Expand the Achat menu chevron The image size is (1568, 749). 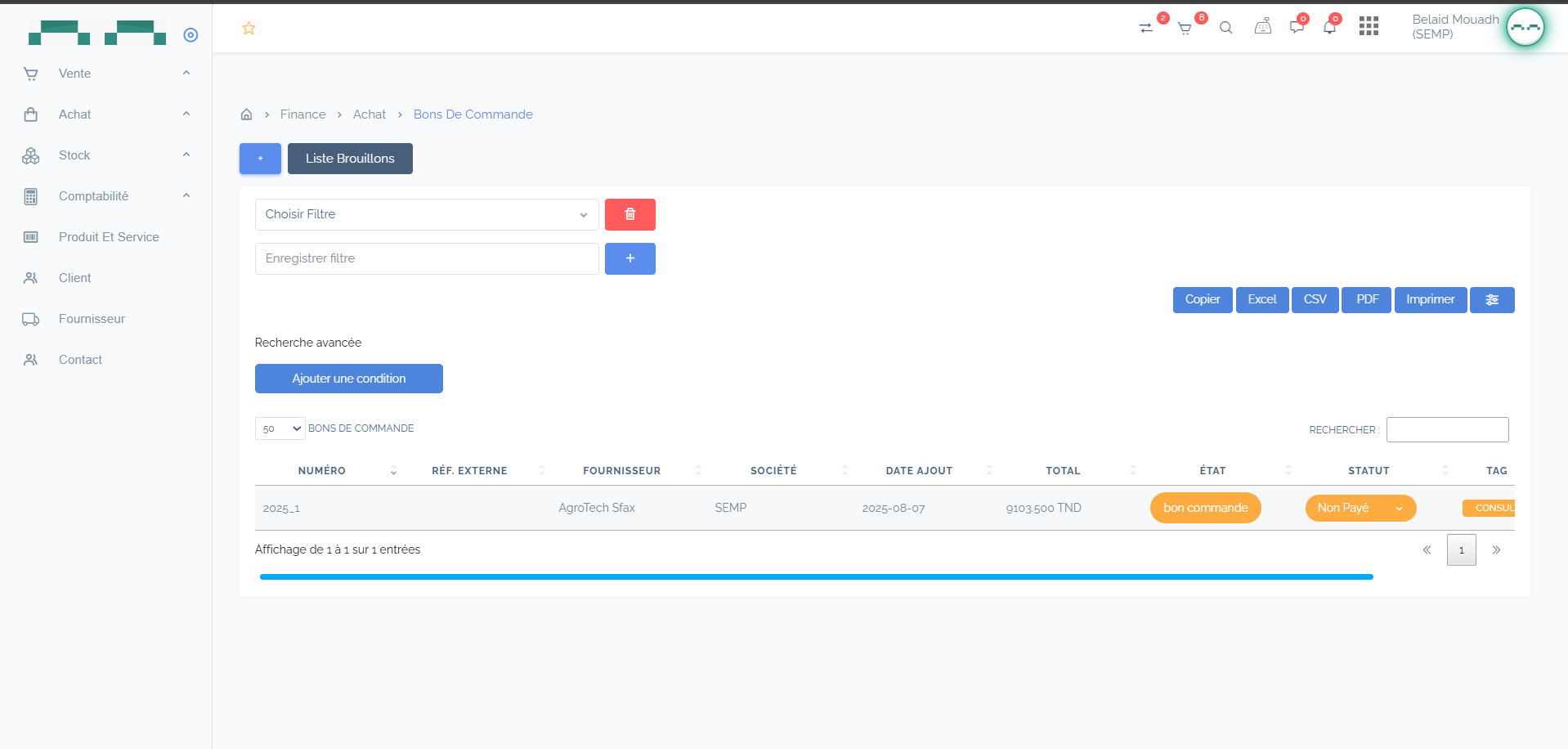[x=186, y=114]
